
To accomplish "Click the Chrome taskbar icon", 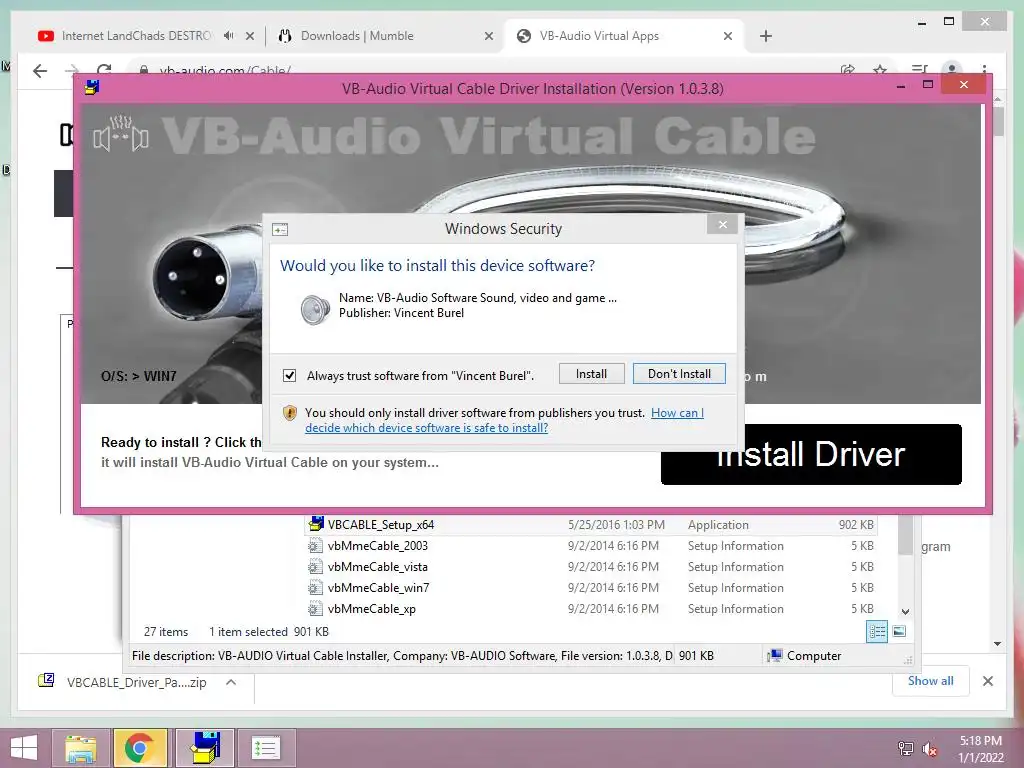I will [x=140, y=748].
